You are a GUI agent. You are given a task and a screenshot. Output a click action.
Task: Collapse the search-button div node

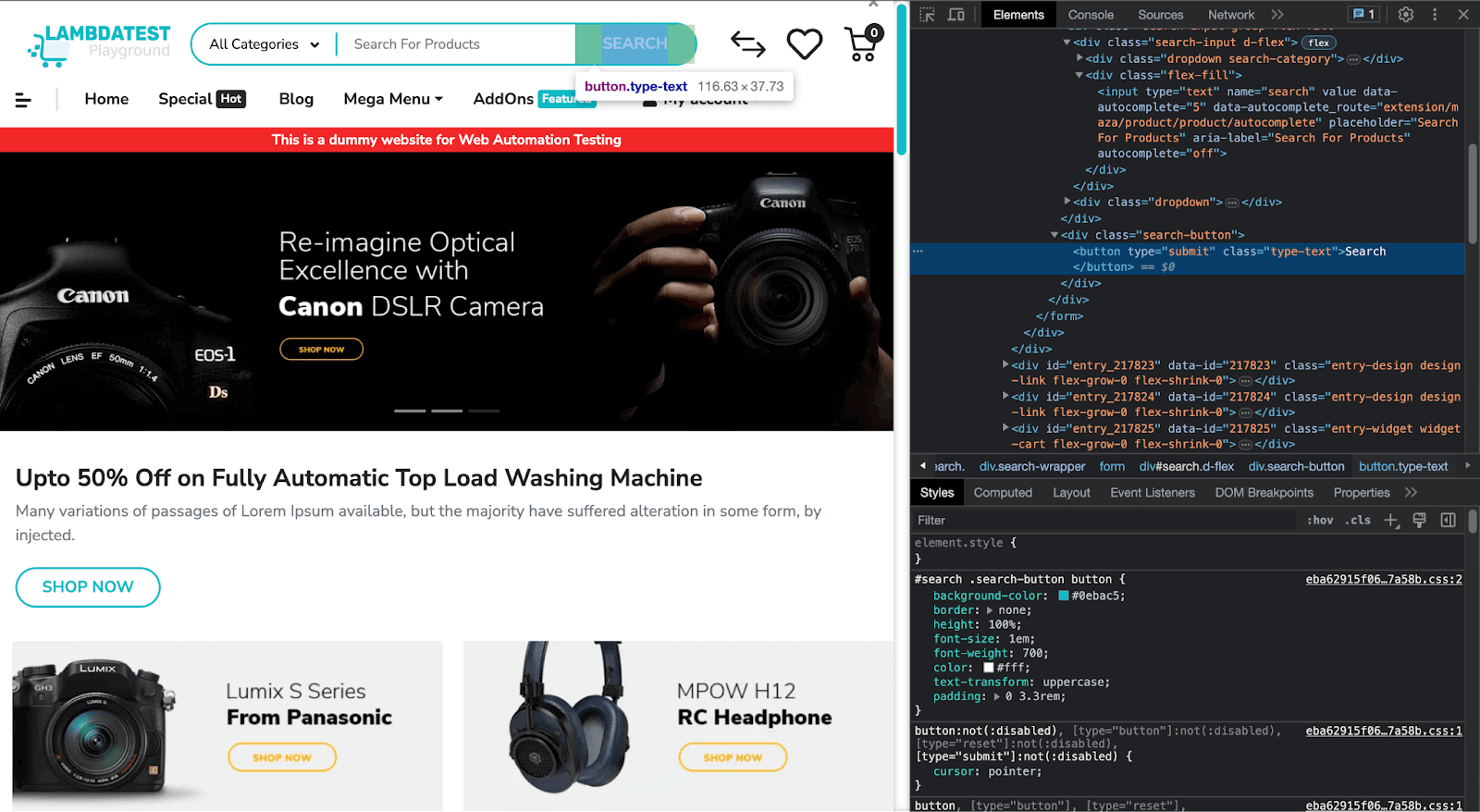(x=1054, y=235)
